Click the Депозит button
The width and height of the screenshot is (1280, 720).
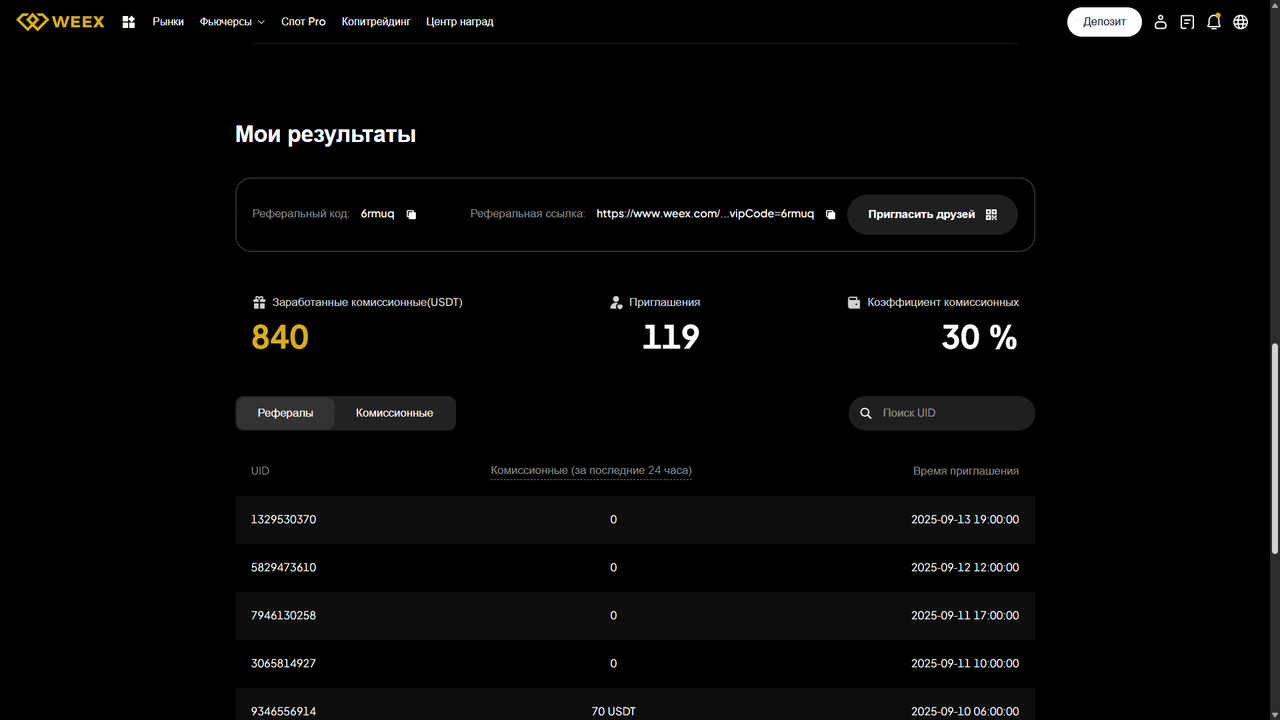pos(1104,22)
